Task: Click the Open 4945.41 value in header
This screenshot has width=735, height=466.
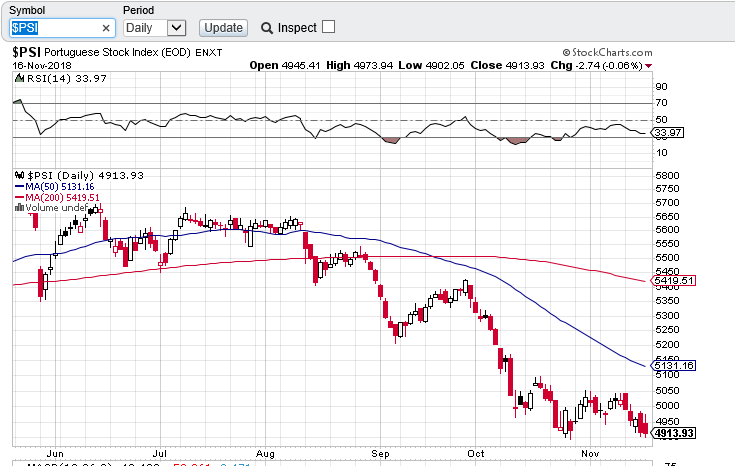Action: click(285, 66)
